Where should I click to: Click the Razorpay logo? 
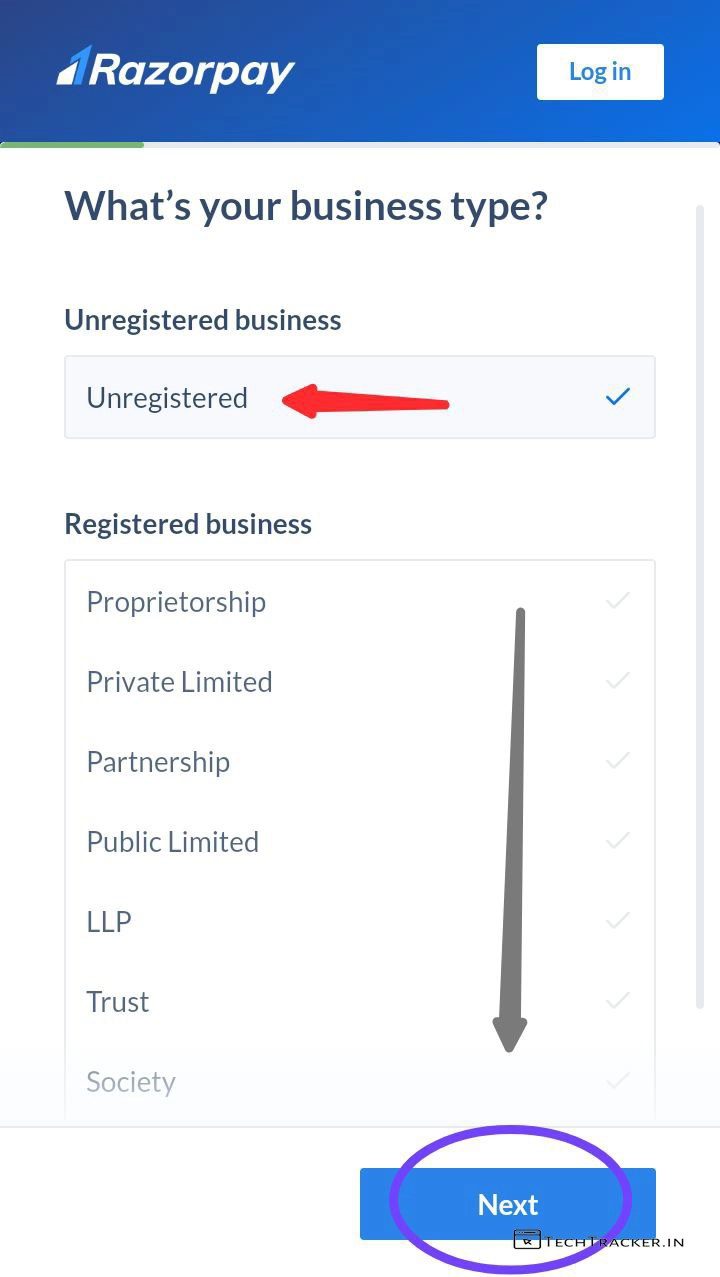pyautogui.click(x=176, y=70)
